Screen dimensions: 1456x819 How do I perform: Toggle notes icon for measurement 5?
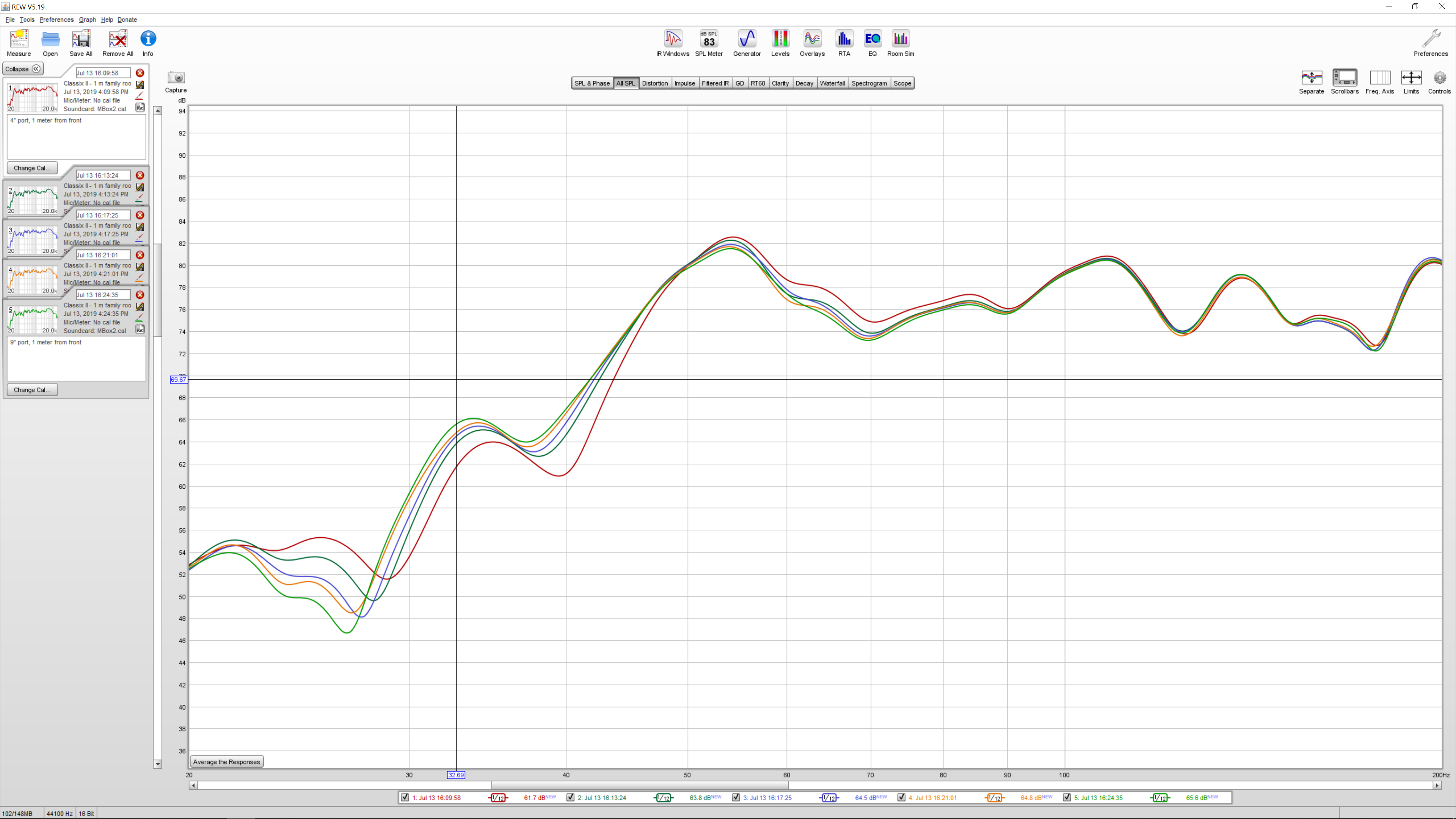(140, 329)
